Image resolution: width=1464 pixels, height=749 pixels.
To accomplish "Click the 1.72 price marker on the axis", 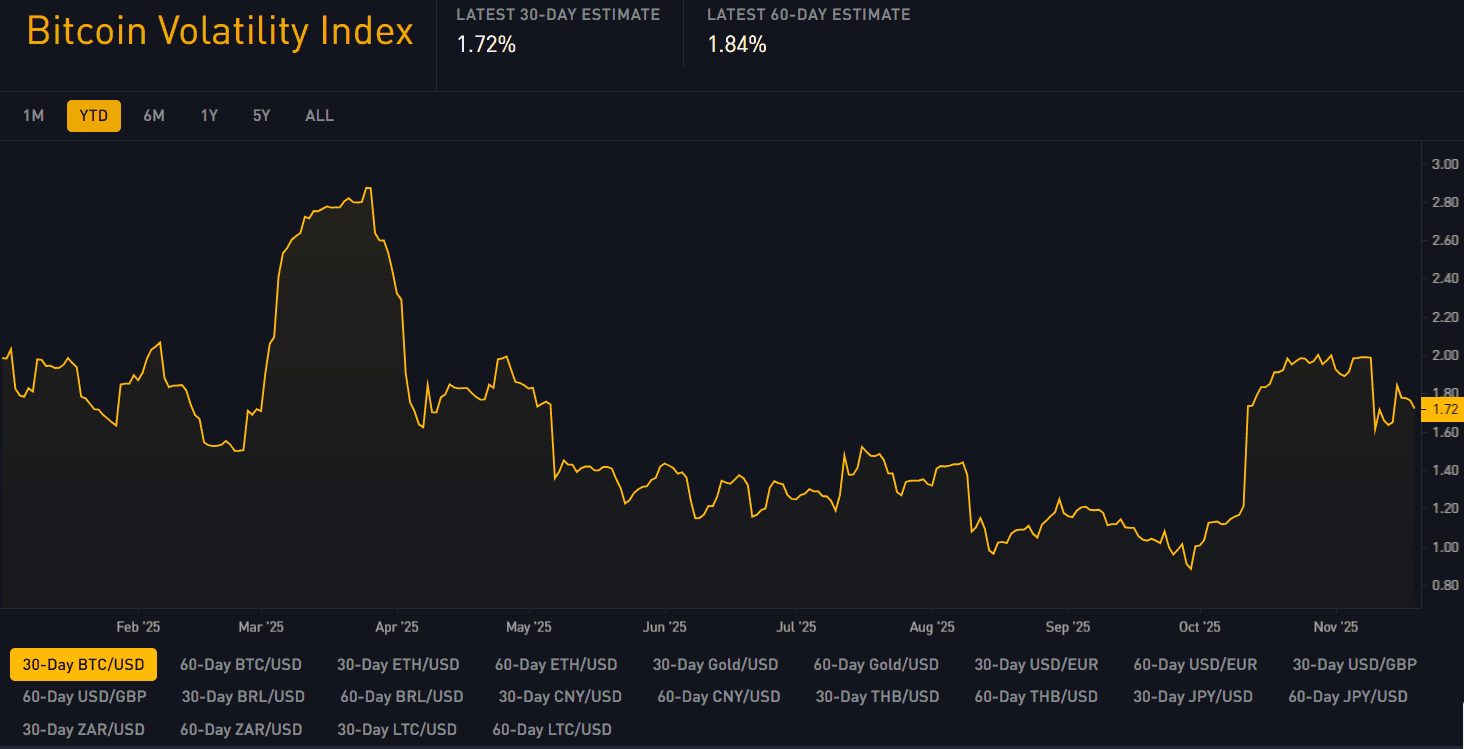I will (x=1443, y=409).
